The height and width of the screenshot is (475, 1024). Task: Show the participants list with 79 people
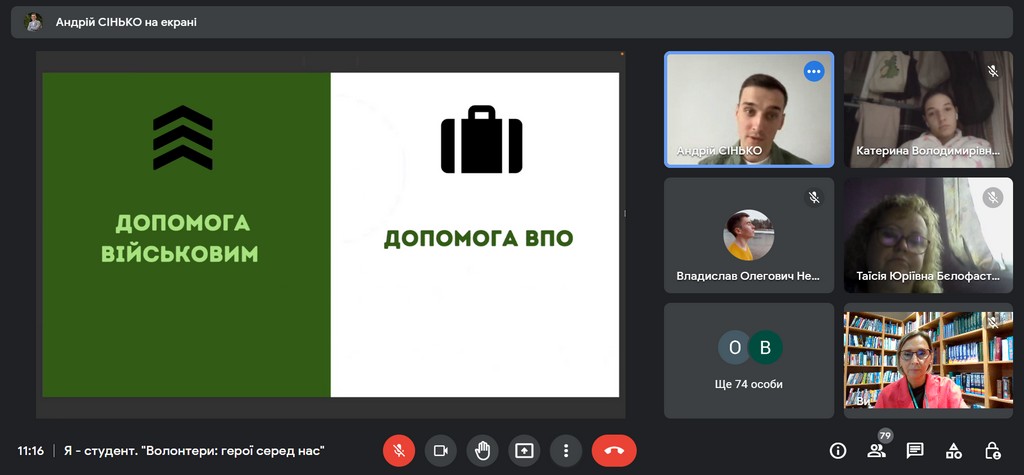pos(877,451)
